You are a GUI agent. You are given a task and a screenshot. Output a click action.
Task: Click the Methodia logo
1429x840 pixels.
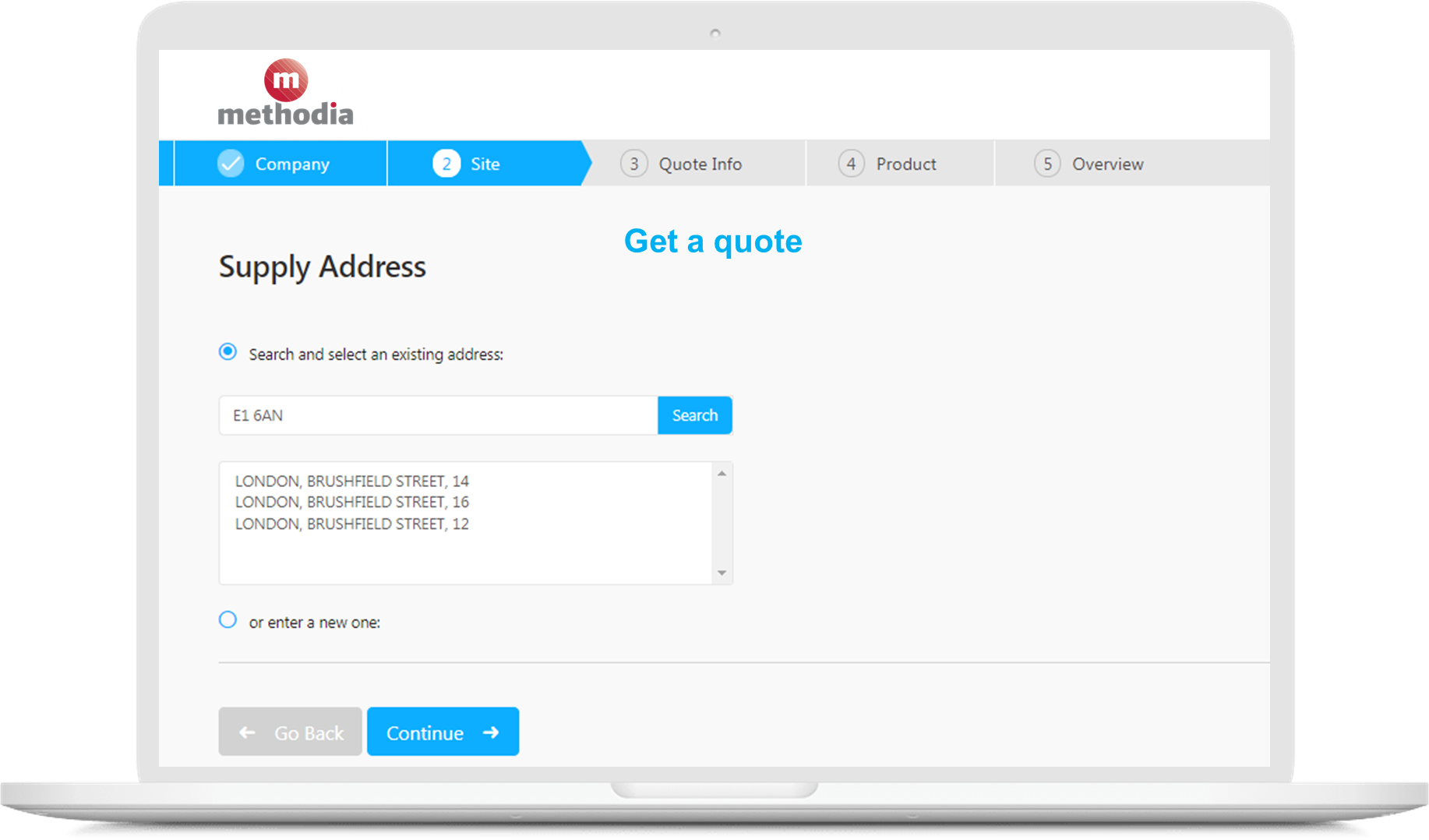[285, 93]
